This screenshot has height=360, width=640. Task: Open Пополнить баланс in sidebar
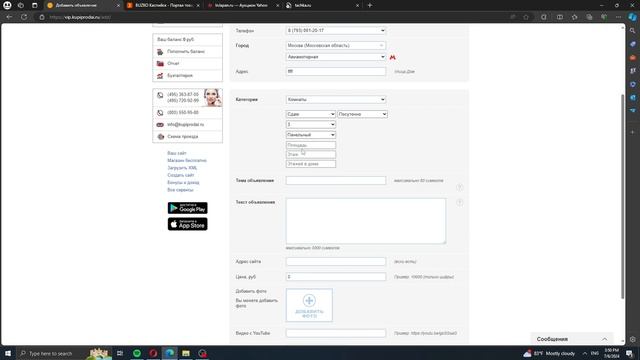pyautogui.click(x=187, y=51)
